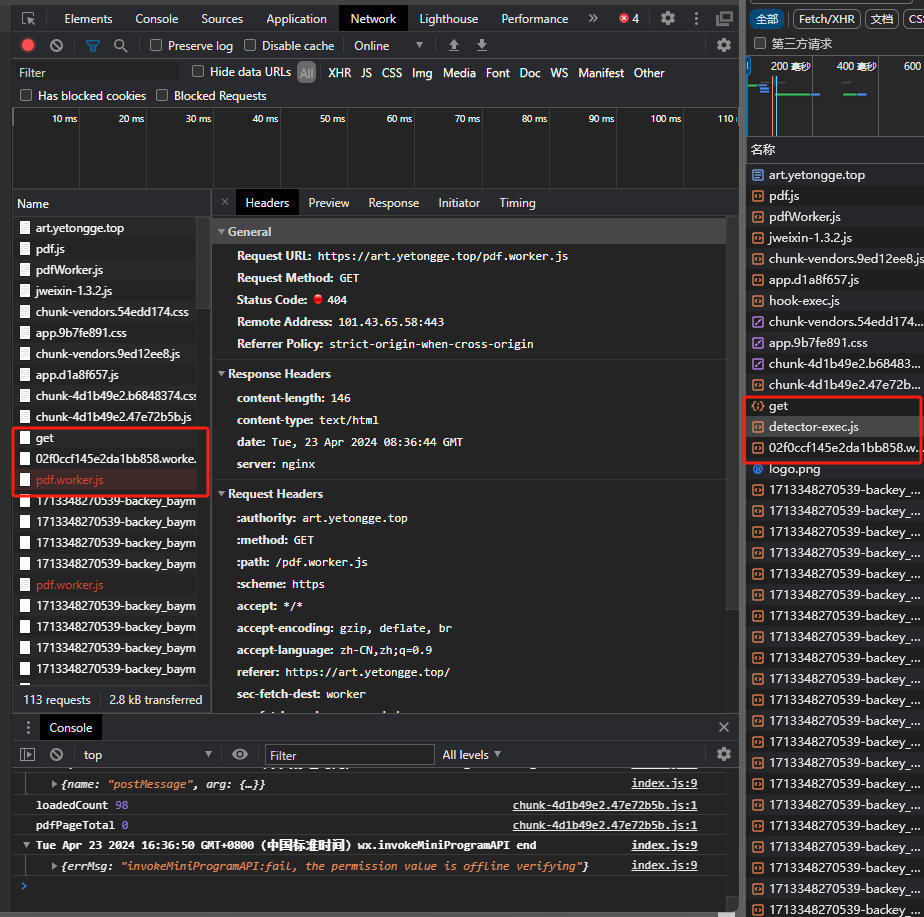This screenshot has width=924, height=917.
Task: Collapse the General section
Action: click(x=222, y=232)
